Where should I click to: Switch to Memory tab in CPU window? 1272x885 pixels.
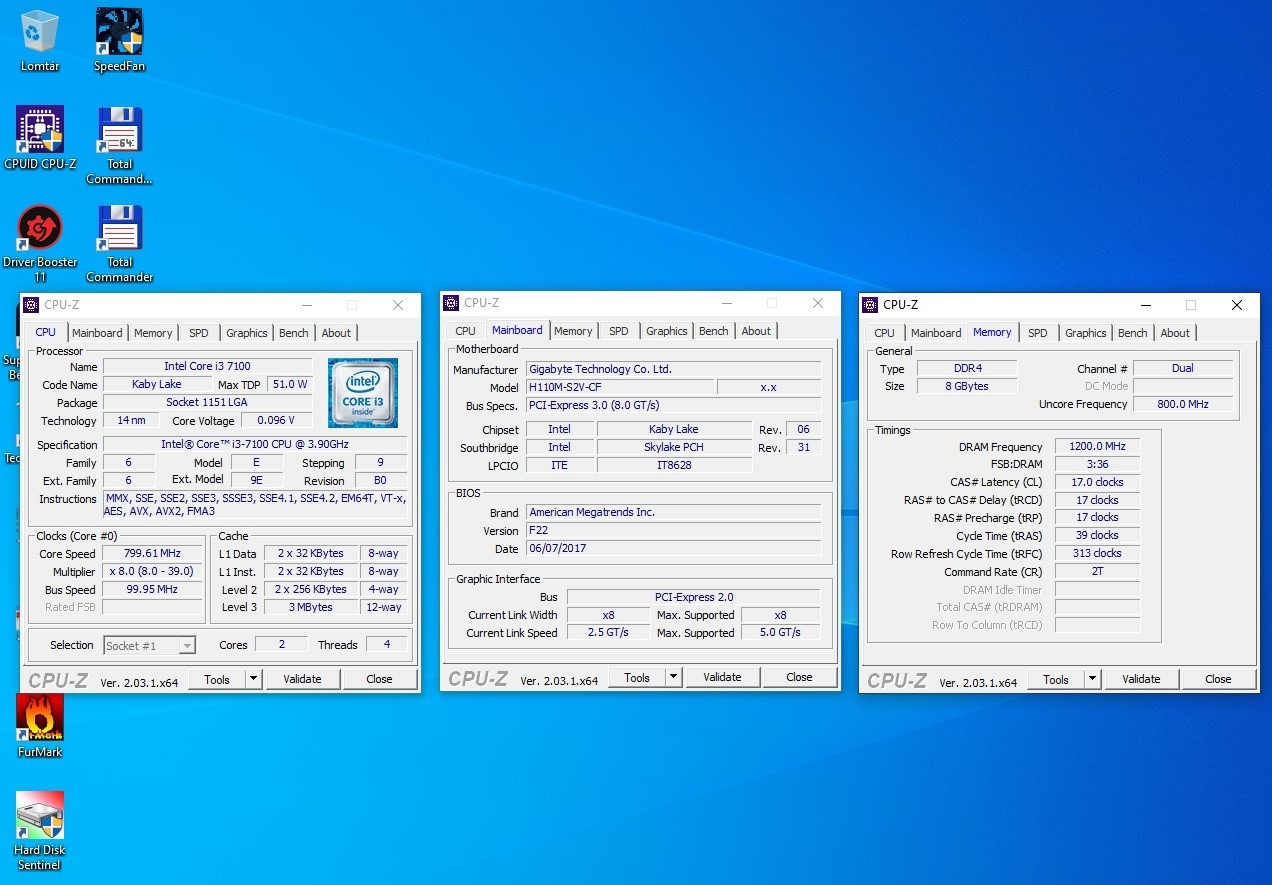153,333
